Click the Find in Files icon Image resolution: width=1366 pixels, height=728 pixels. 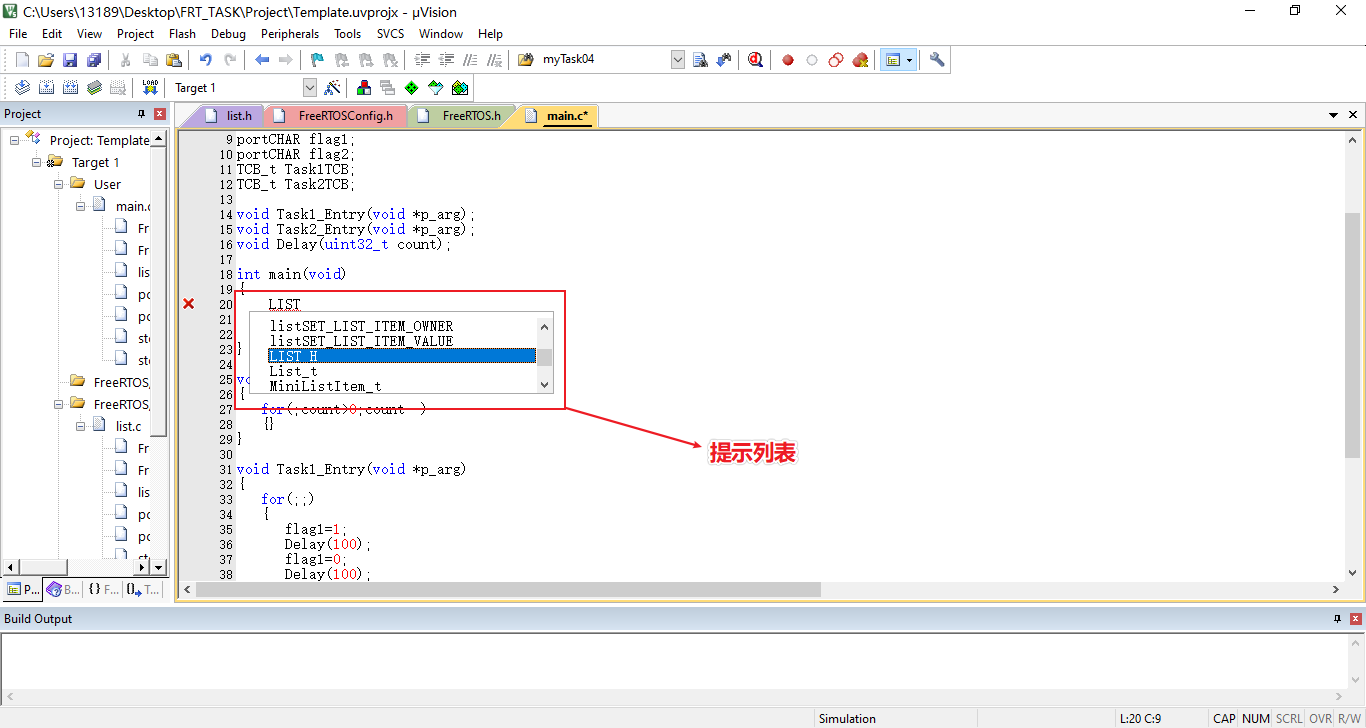pos(526,60)
